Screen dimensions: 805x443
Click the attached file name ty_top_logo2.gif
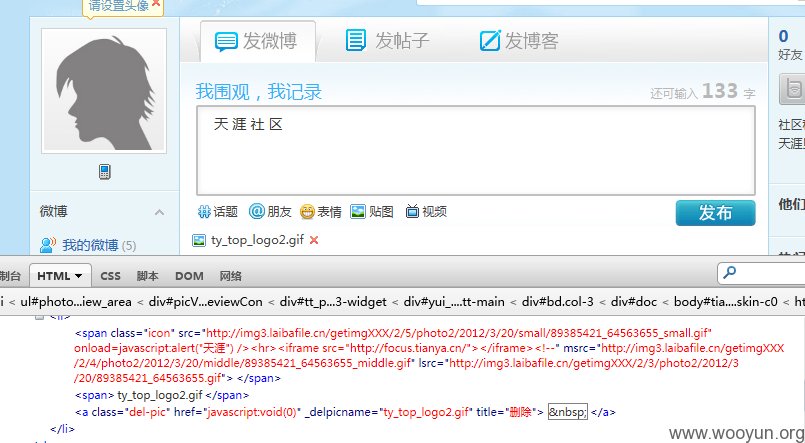coord(258,240)
